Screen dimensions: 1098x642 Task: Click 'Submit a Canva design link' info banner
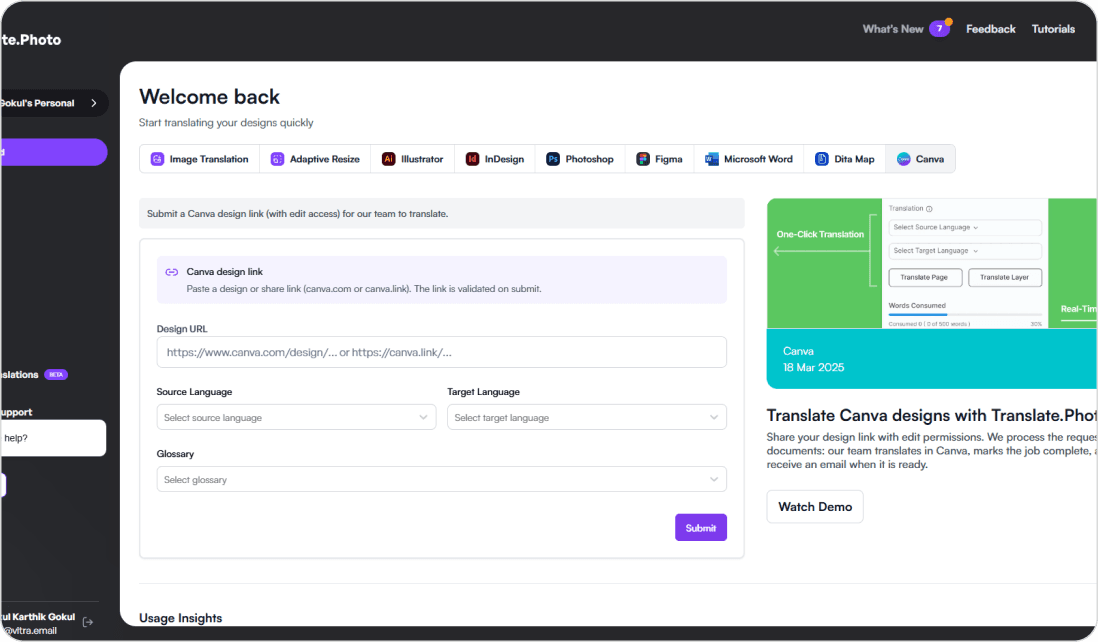tap(441, 214)
